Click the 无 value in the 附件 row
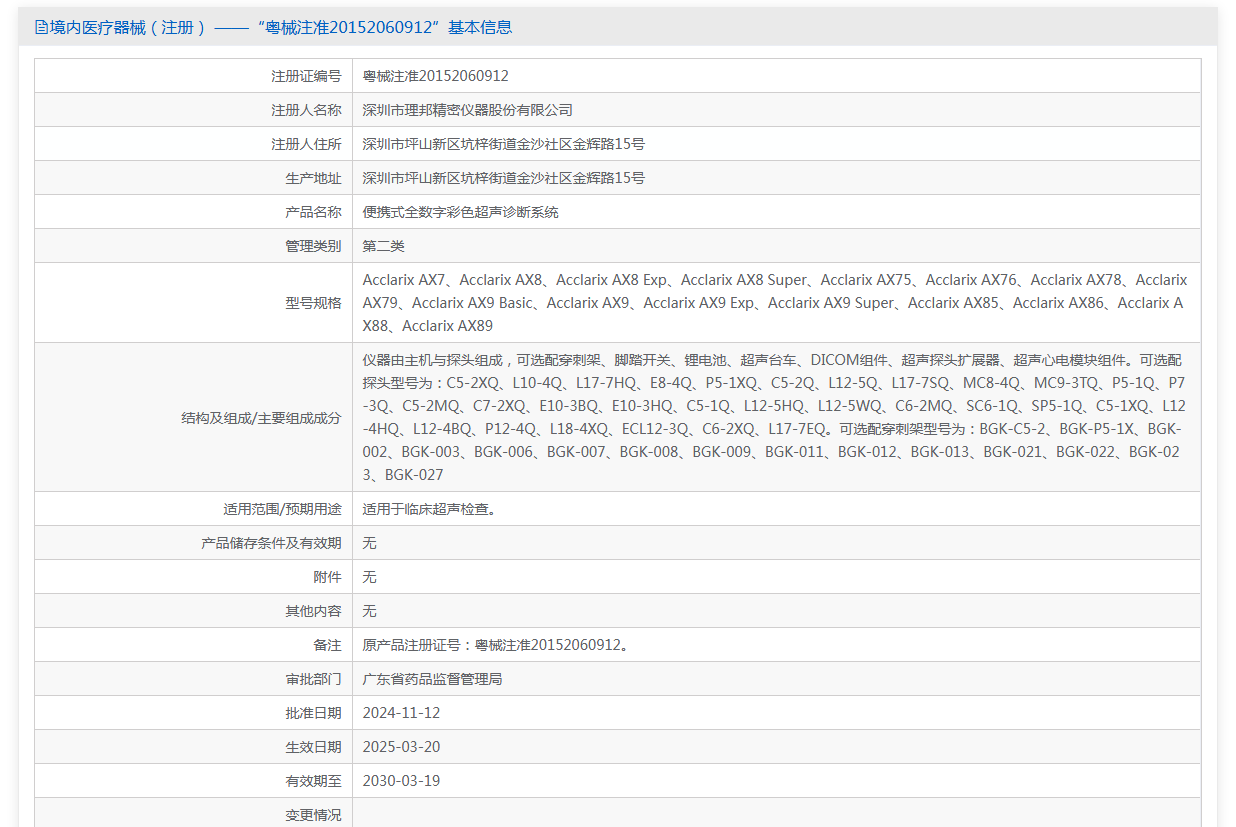Viewport: 1236px width, 827px height. pos(369,577)
